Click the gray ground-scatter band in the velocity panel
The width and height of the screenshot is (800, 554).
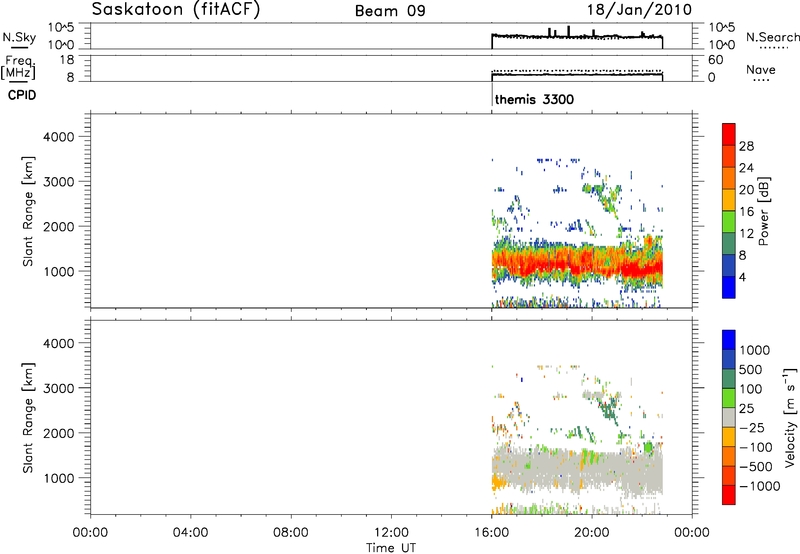[x=577, y=467]
